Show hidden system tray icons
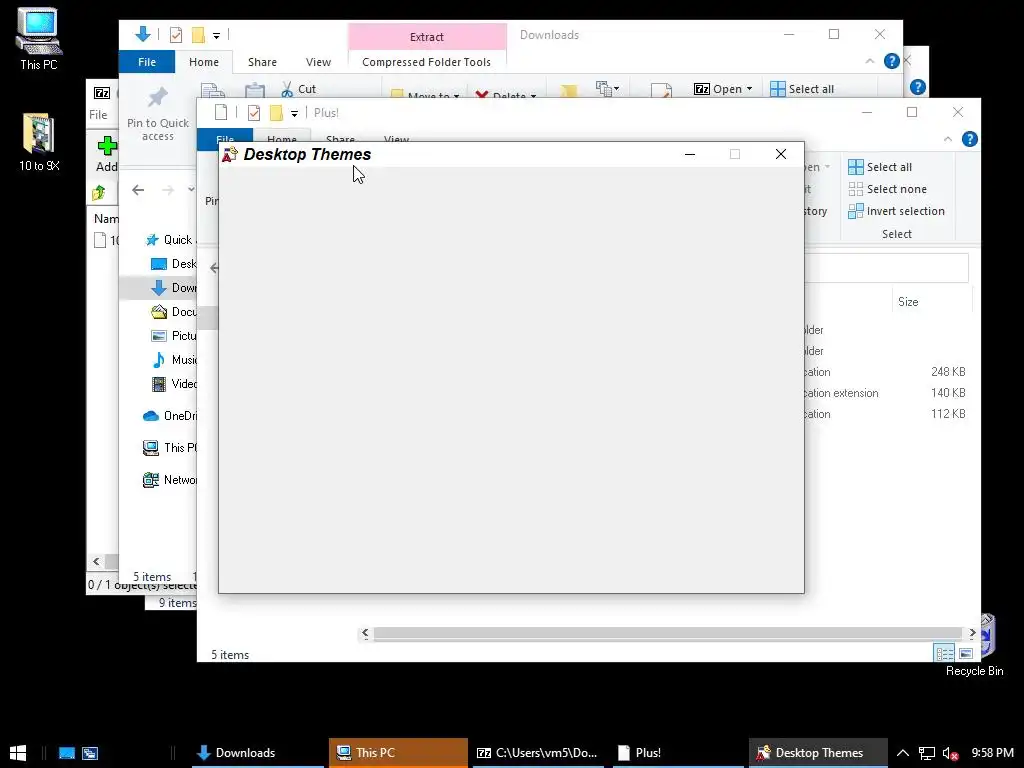The width and height of the screenshot is (1024, 768). point(903,753)
